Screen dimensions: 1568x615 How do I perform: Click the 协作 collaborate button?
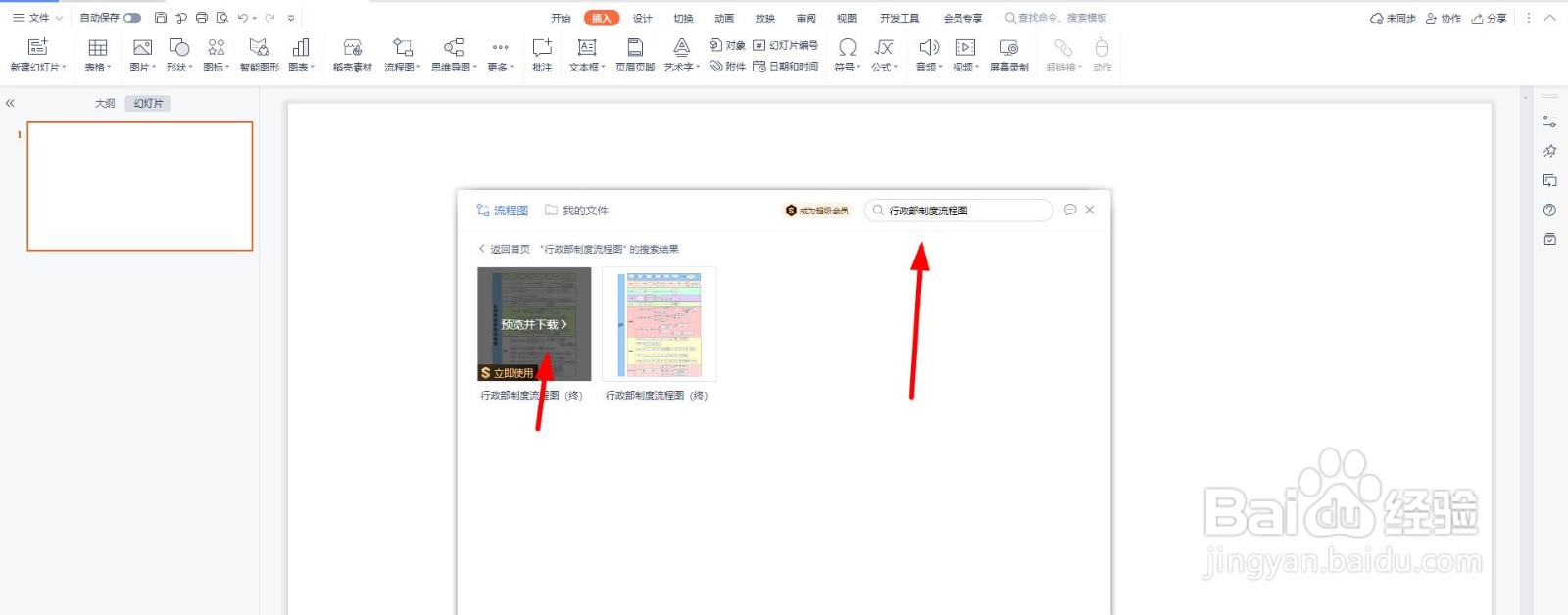(1444, 18)
